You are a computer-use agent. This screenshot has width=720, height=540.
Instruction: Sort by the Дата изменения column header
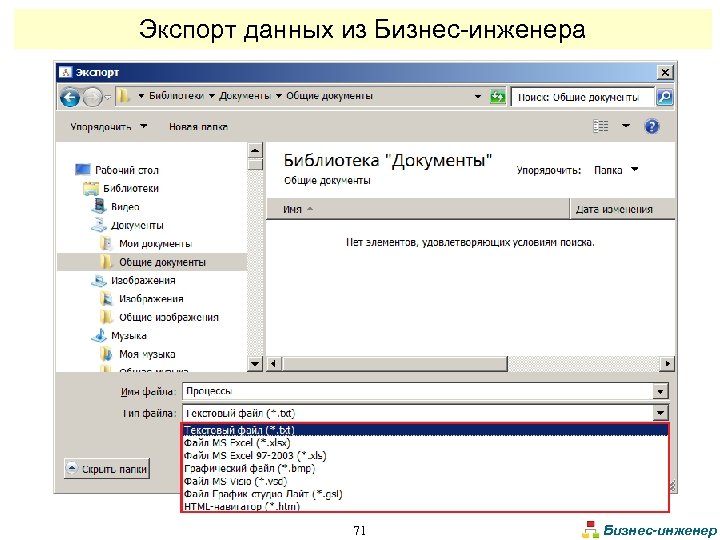point(622,209)
